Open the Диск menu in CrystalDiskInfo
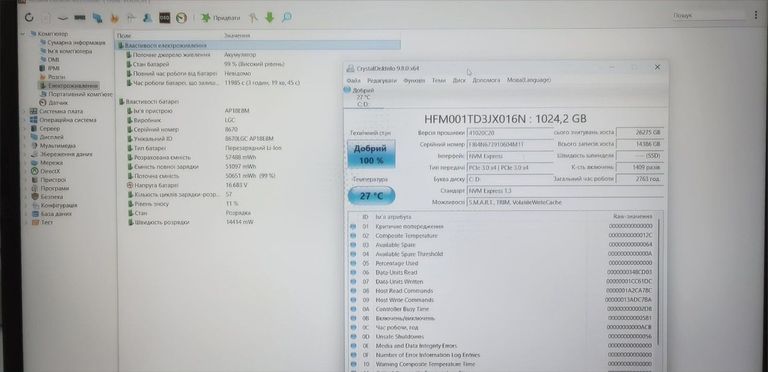 [x=459, y=80]
